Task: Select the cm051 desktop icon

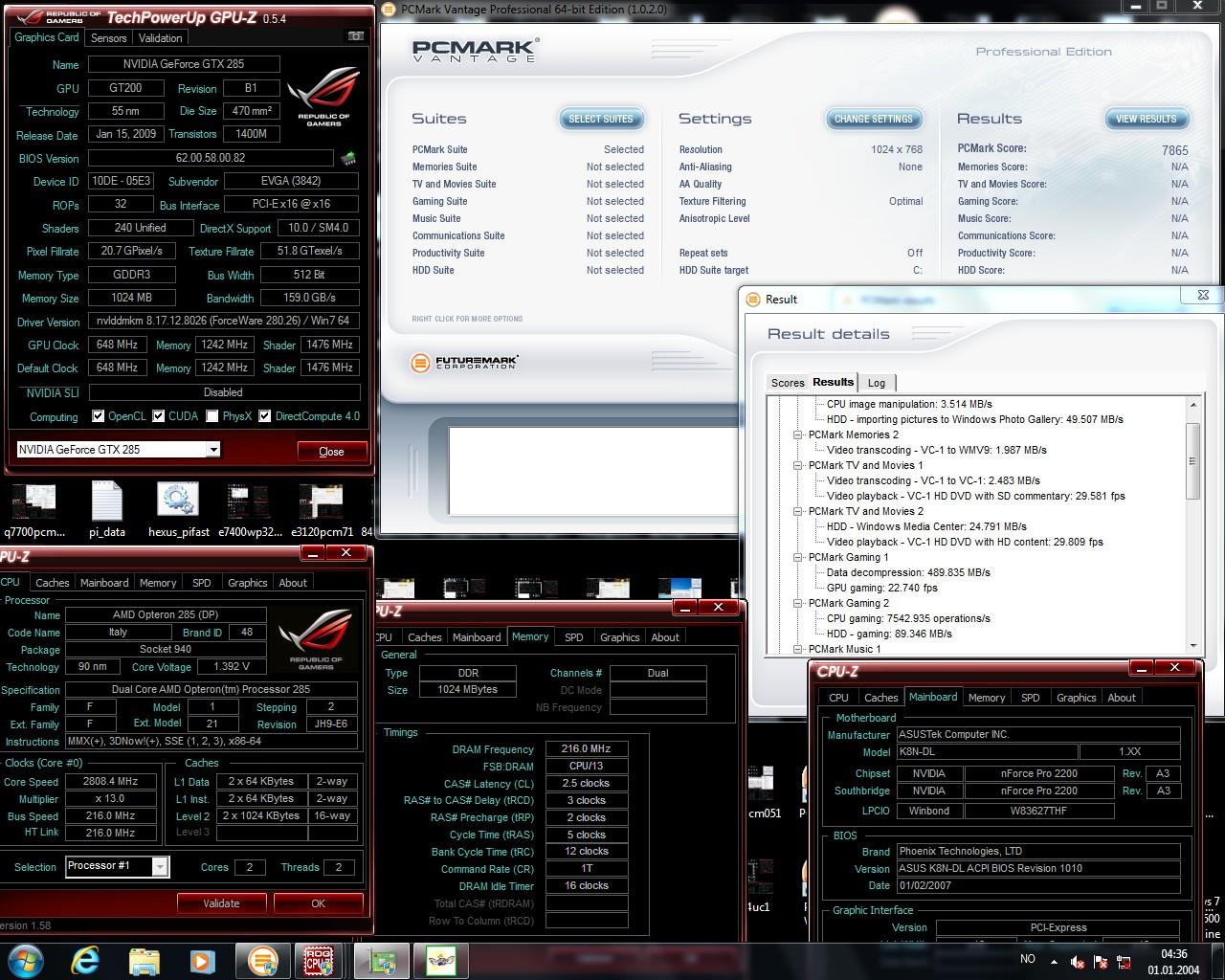Action: click(763, 790)
